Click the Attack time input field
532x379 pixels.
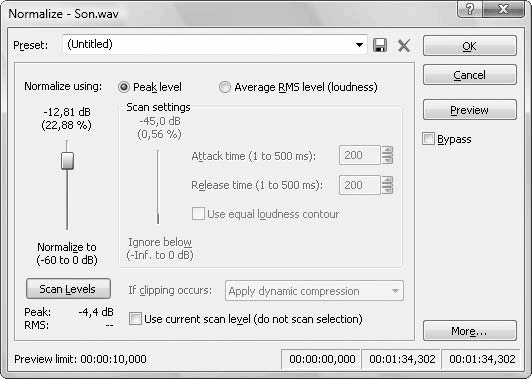pos(360,155)
